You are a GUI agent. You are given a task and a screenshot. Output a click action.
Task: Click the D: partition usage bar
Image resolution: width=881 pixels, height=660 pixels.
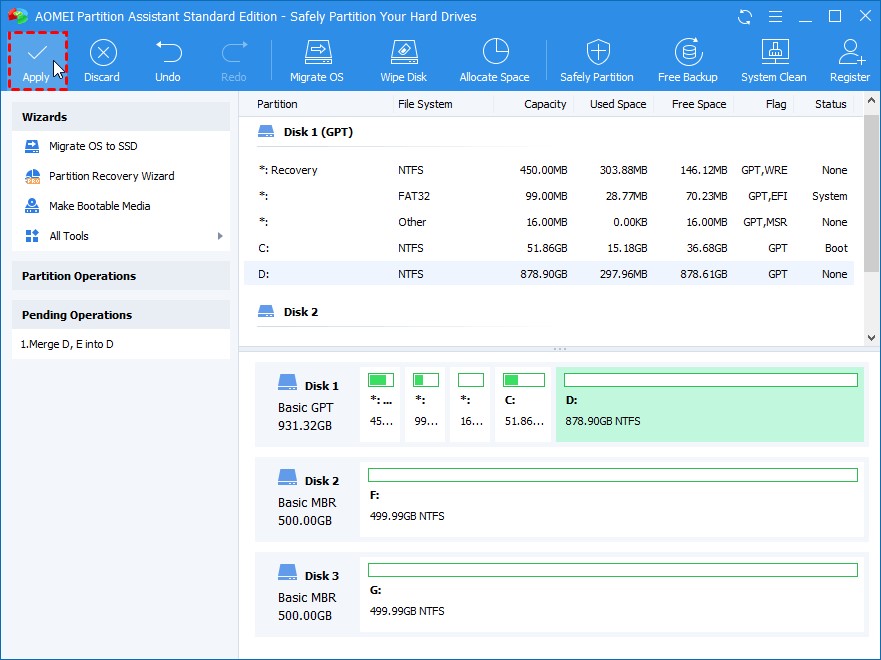point(711,380)
